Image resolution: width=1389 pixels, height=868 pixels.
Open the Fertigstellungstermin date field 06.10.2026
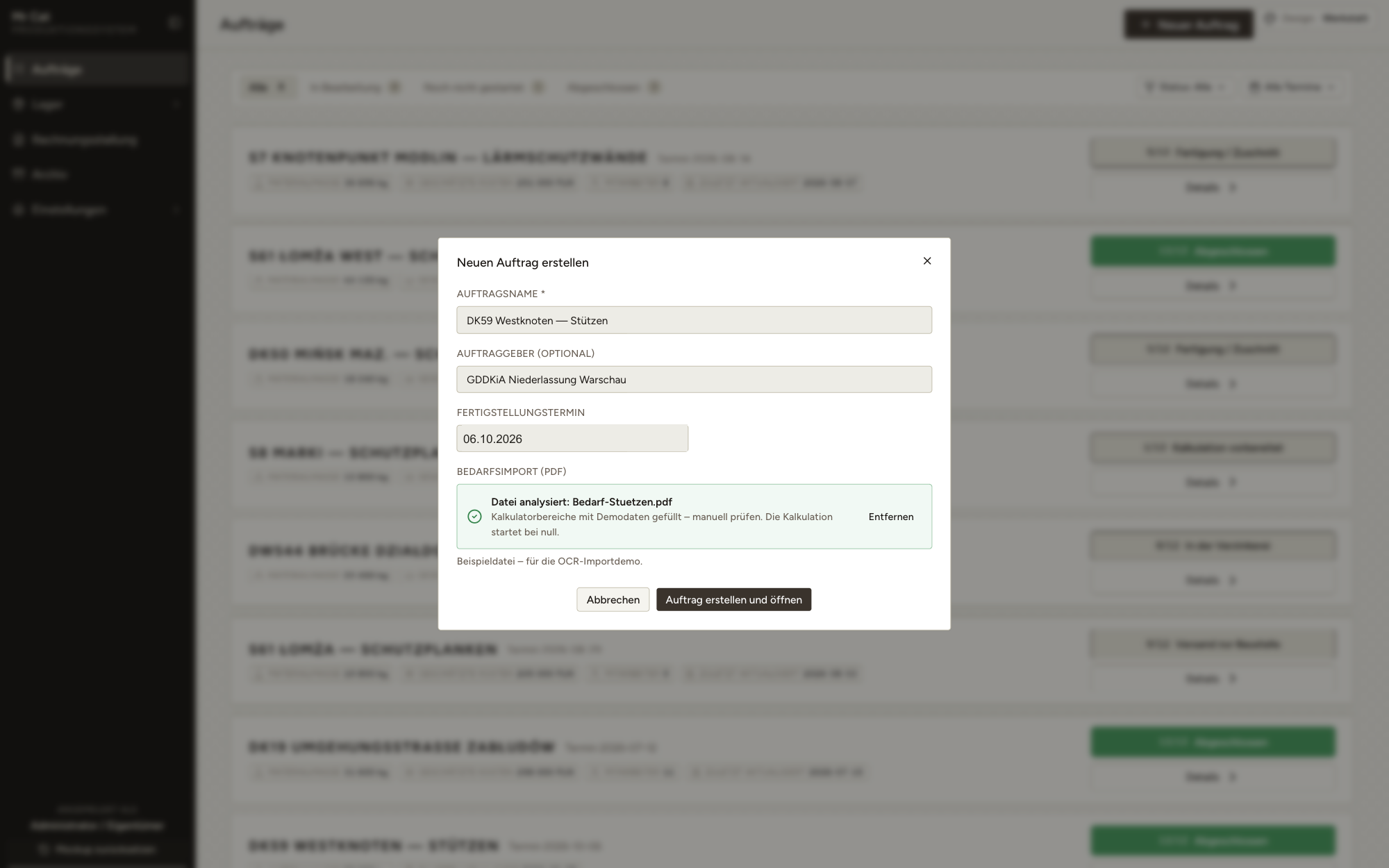click(572, 439)
